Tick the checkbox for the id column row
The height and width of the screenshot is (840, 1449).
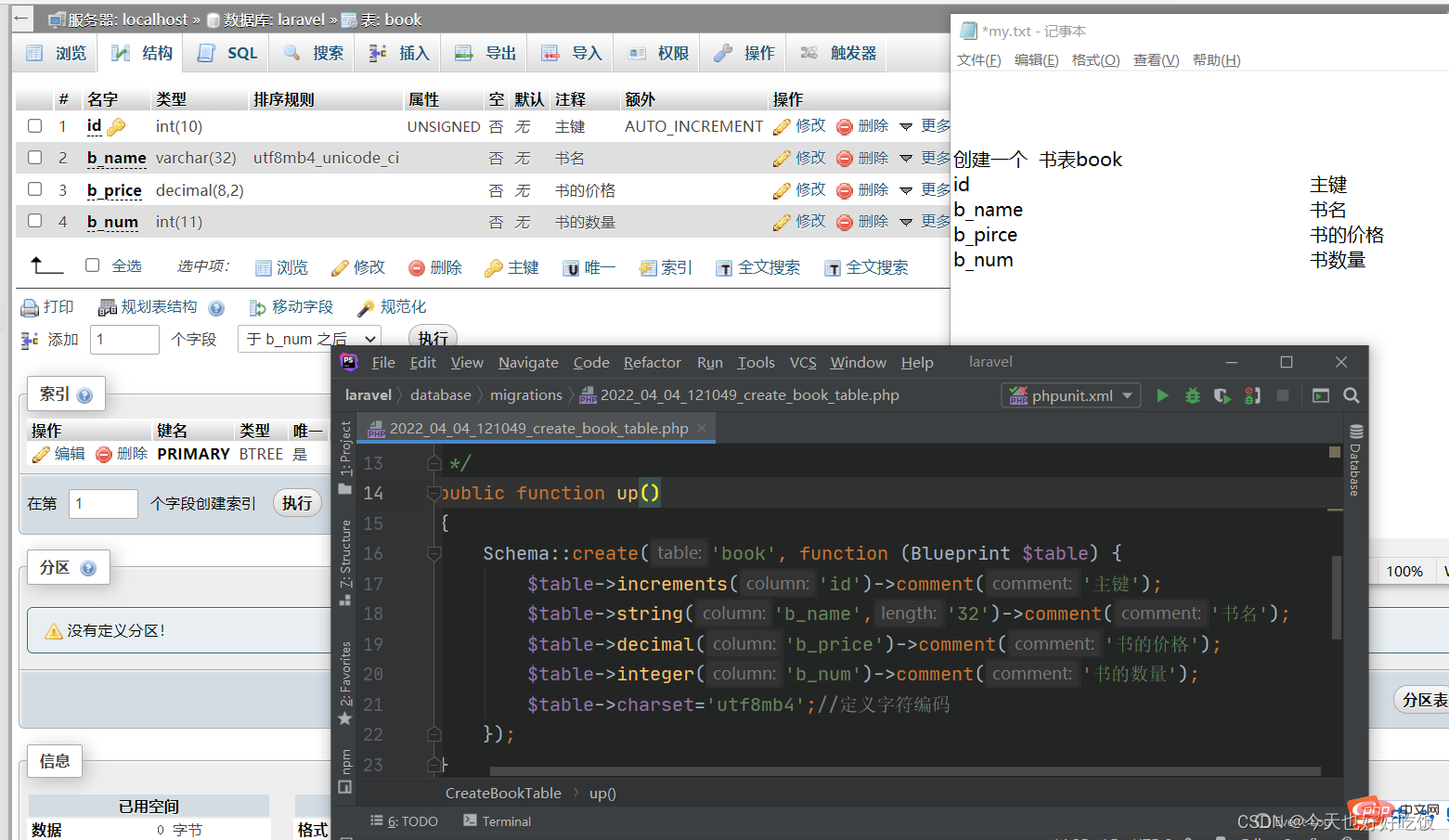pyautogui.click(x=35, y=126)
